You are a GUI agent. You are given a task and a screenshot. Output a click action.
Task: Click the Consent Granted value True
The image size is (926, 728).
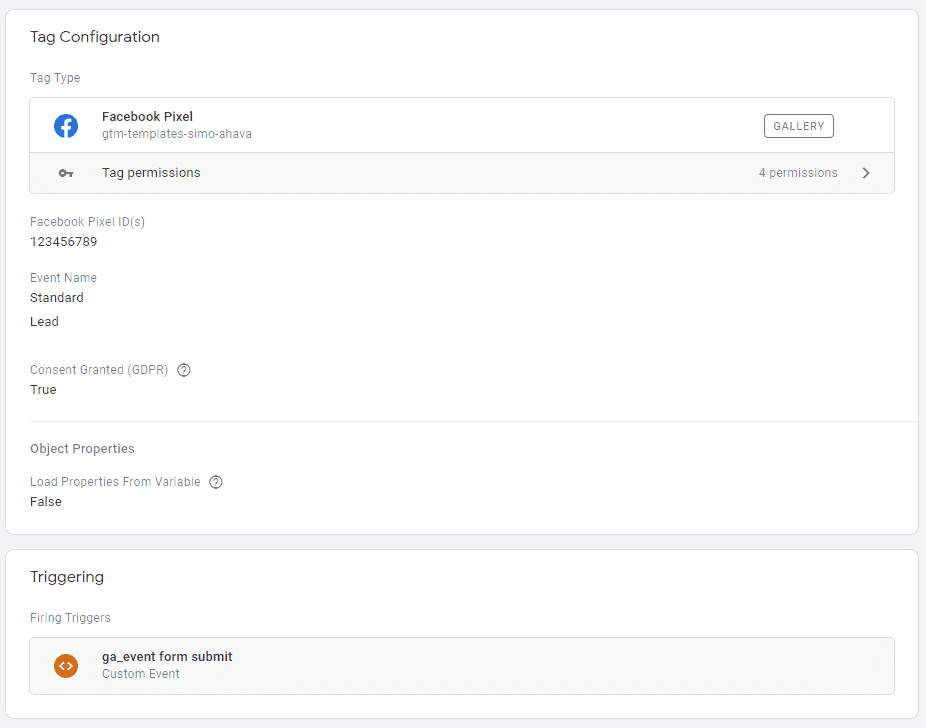(x=43, y=390)
